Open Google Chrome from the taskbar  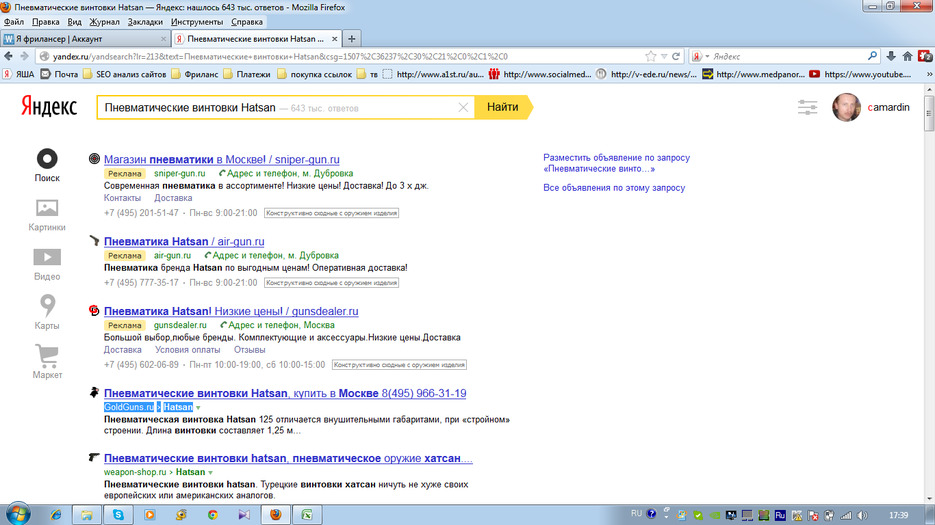tap(212, 514)
